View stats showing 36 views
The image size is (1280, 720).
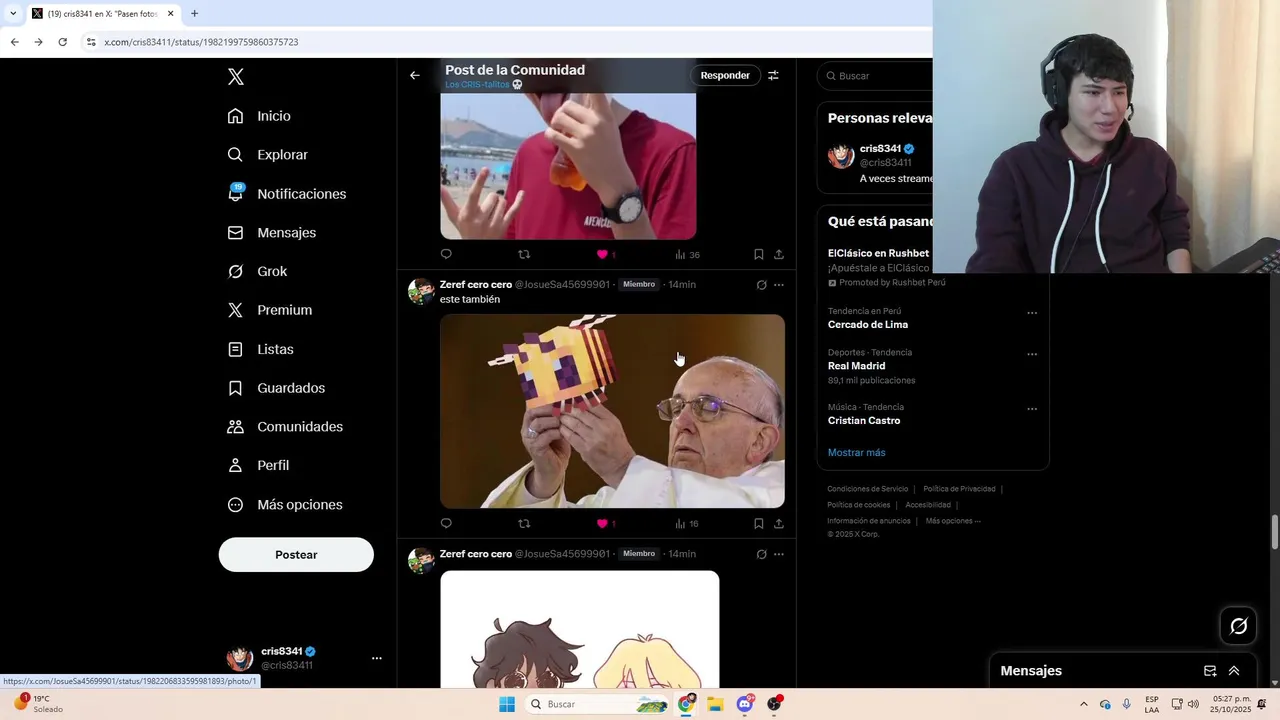tap(687, 255)
